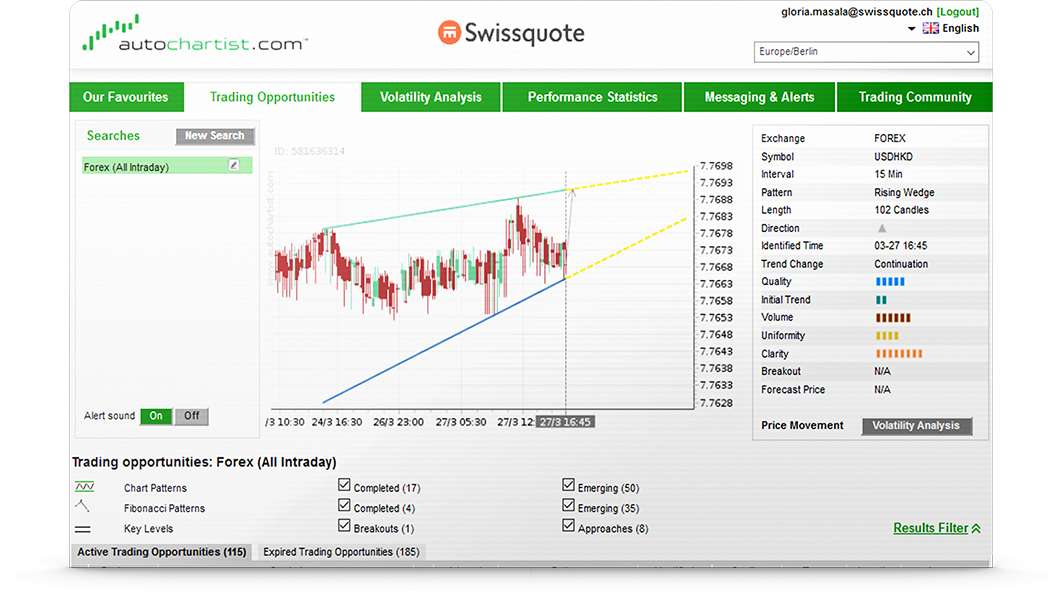Click the Direction up-arrow indicator
Image resolution: width=1062 pixels, height=594 pixels.
(x=882, y=228)
